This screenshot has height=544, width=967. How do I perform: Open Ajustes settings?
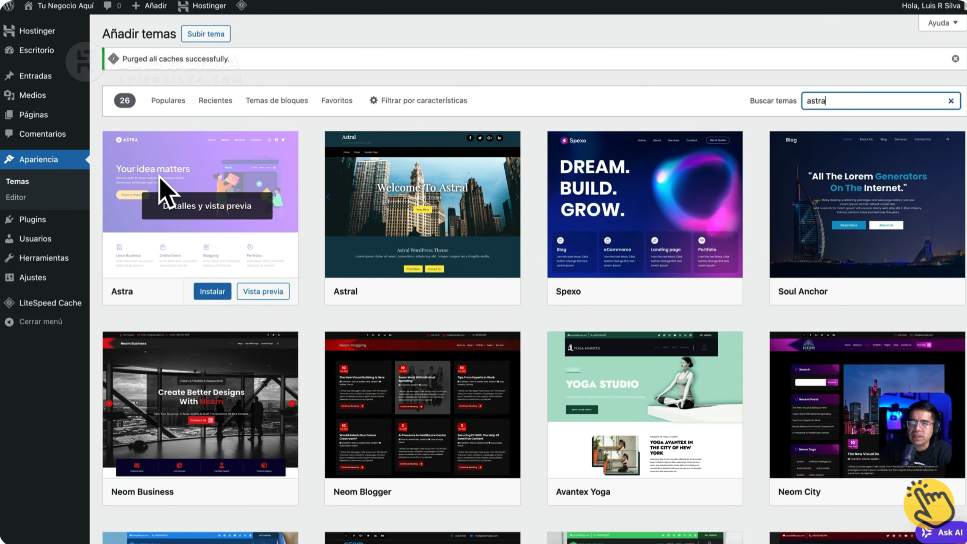pos(32,278)
